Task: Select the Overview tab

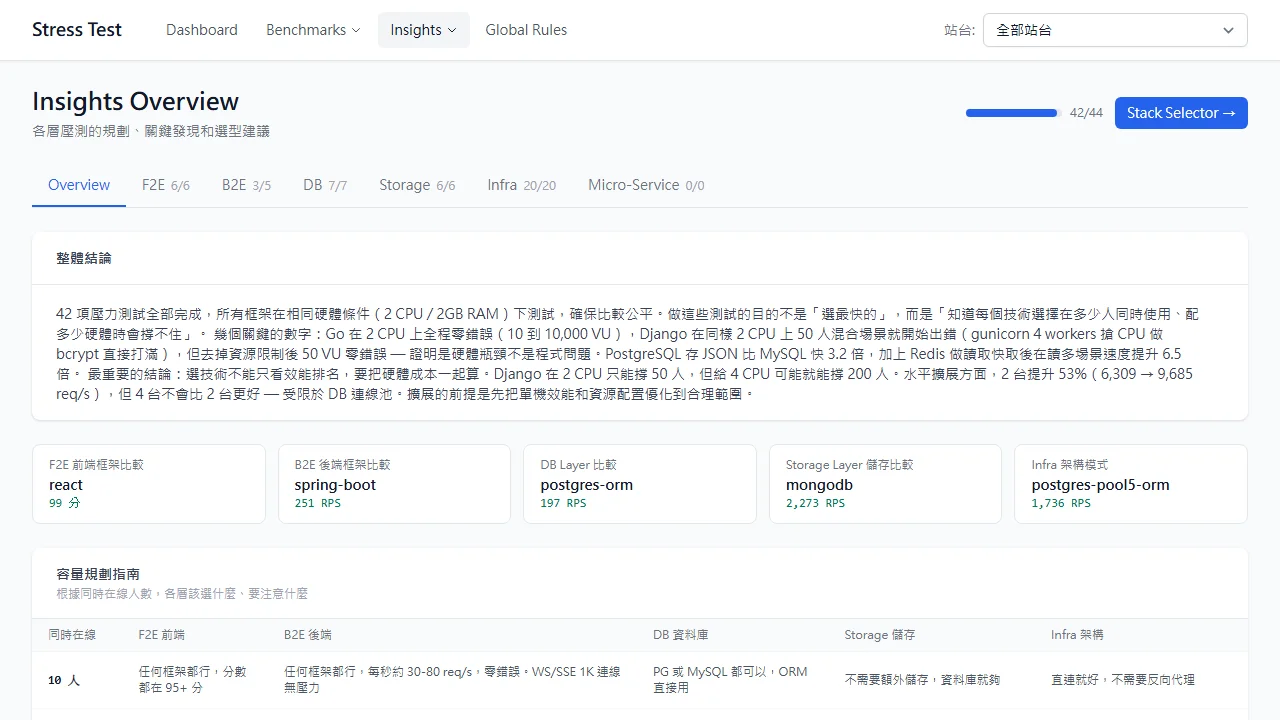Action: click(79, 185)
